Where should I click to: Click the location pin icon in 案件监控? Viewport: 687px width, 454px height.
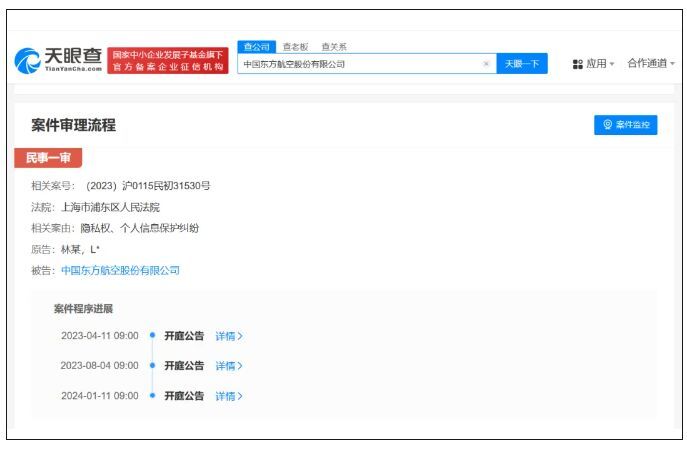(x=607, y=124)
